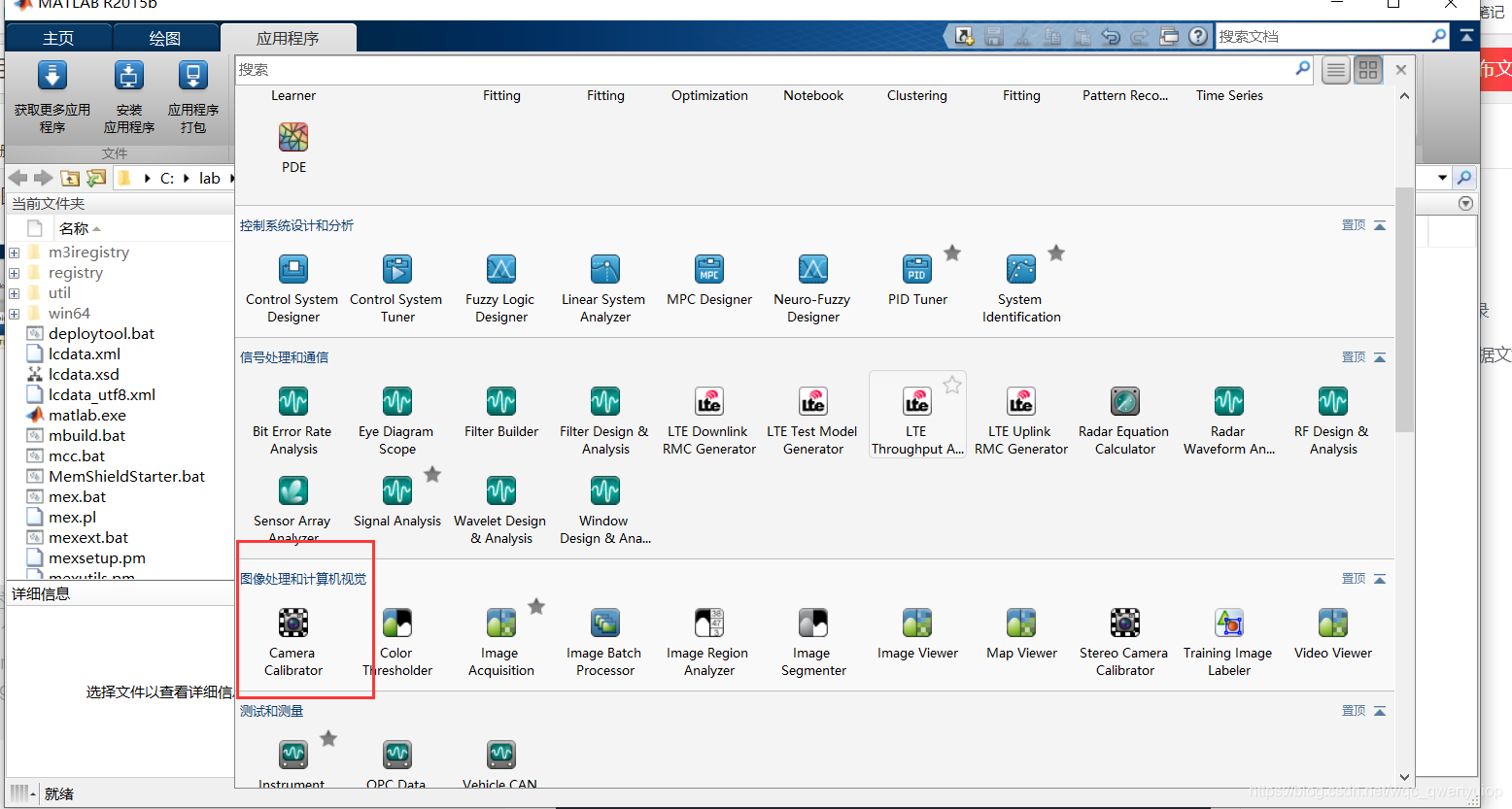
Task: Open the Map Viewer app
Action: [1021, 633]
